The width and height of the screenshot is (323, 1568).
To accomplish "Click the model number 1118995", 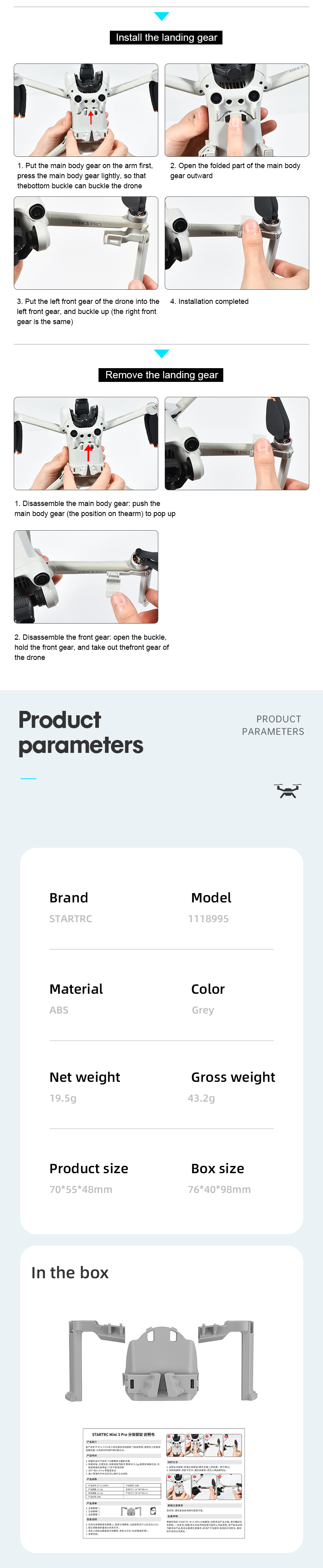I will [208, 919].
